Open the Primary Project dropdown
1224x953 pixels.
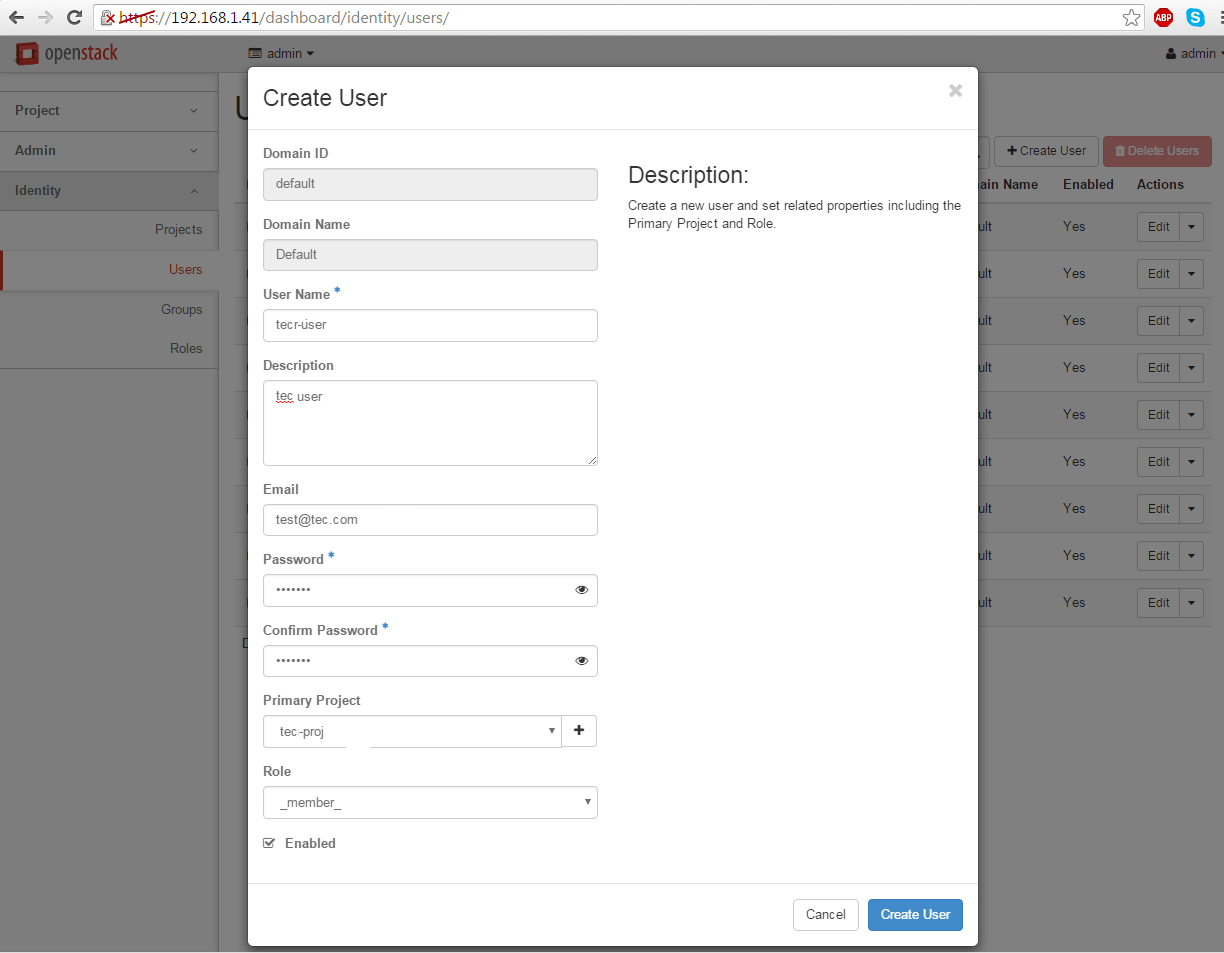(412, 731)
